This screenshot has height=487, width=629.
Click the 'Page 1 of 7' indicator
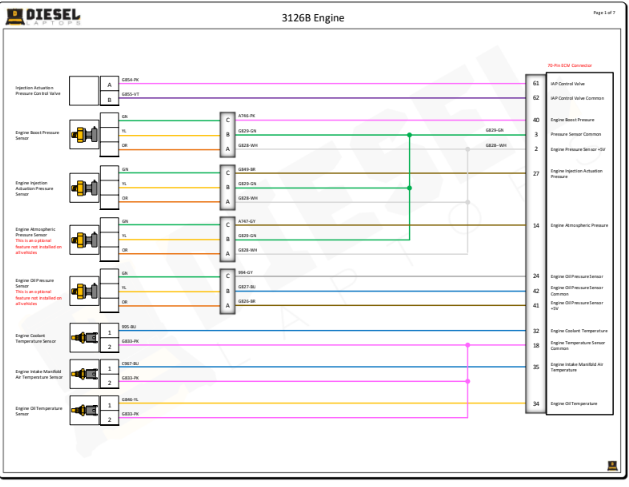604,13
